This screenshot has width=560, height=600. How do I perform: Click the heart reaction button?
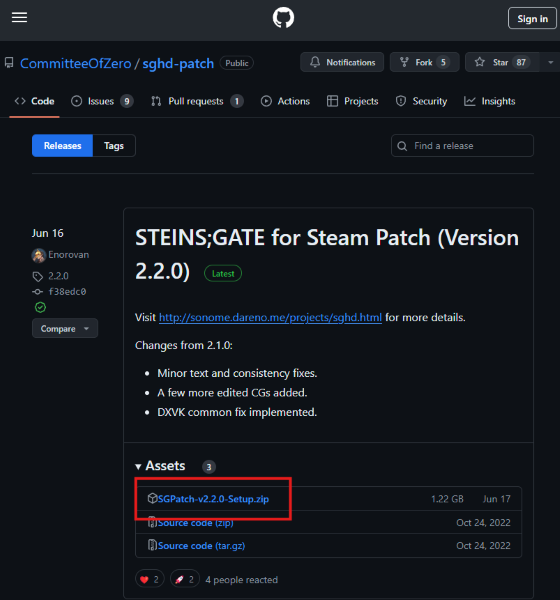click(149, 579)
